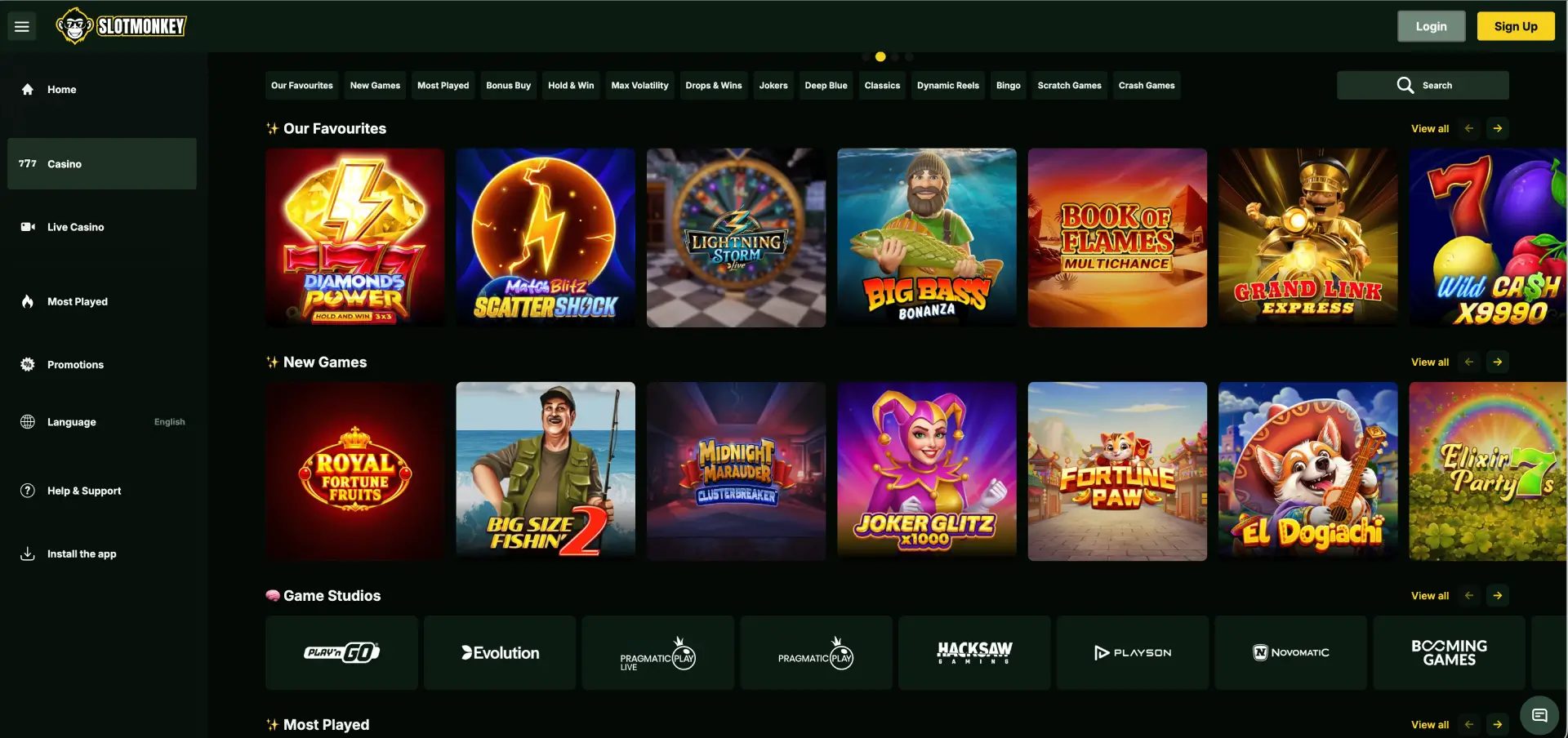Open the live chat bubble icon
1568x738 pixels.
click(x=1539, y=716)
